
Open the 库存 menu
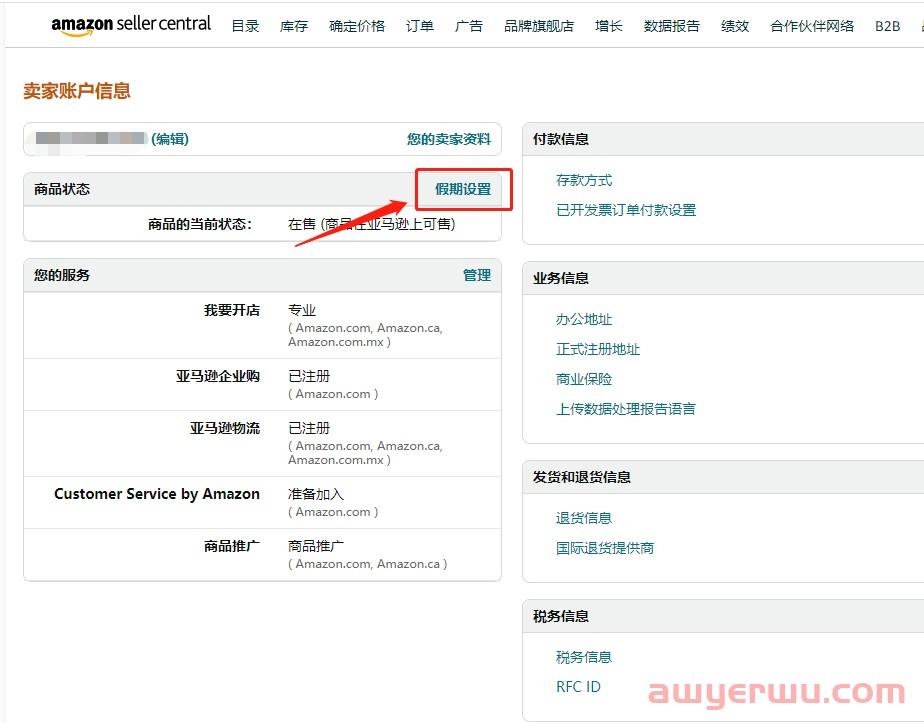pos(293,26)
